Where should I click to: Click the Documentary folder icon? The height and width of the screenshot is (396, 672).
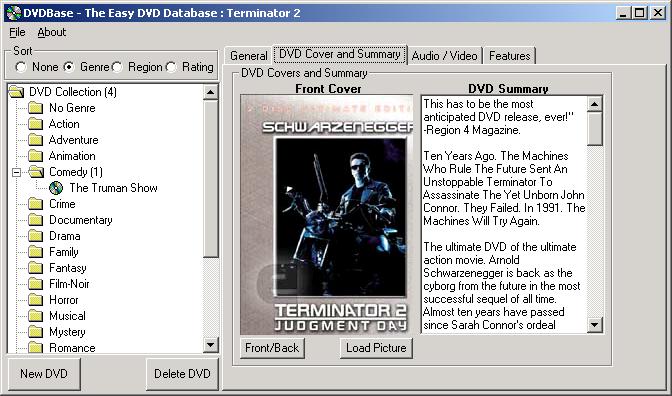pos(36,220)
